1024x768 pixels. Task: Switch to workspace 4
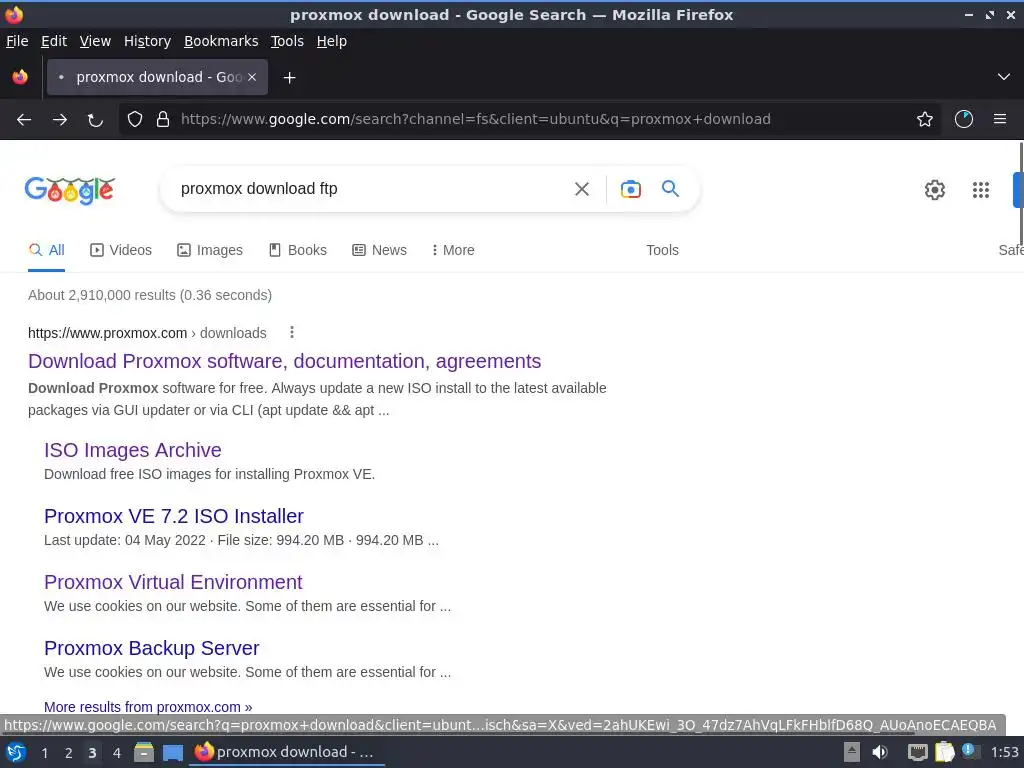pyautogui.click(x=116, y=753)
